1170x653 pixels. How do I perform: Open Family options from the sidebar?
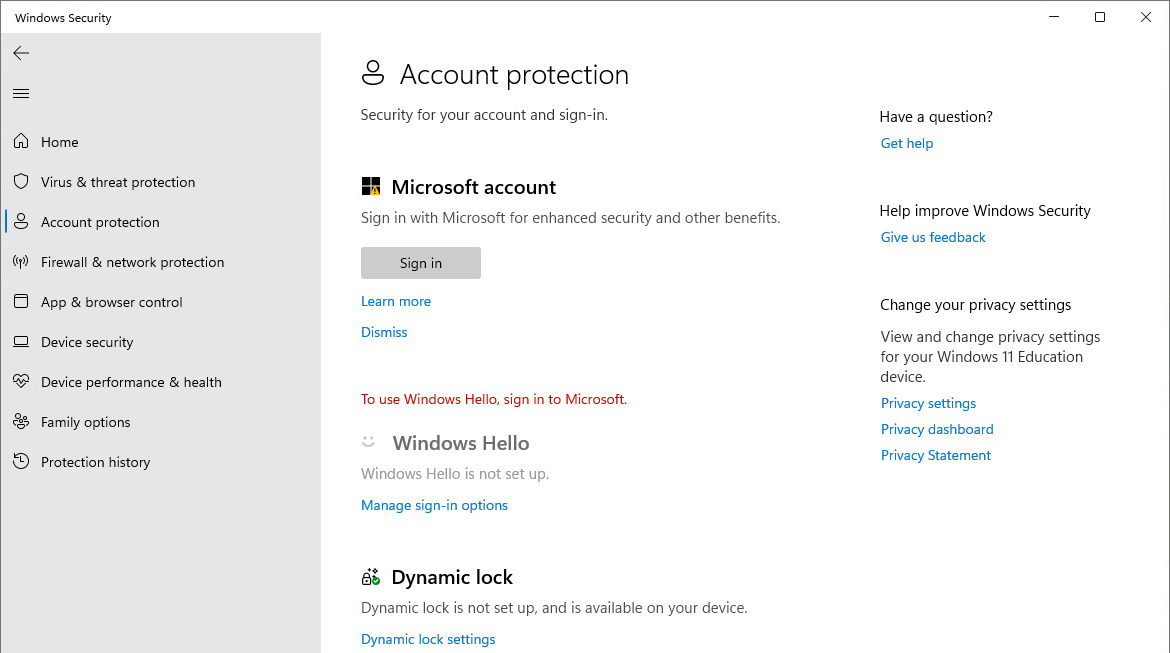pyautogui.click(x=85, y=421)
